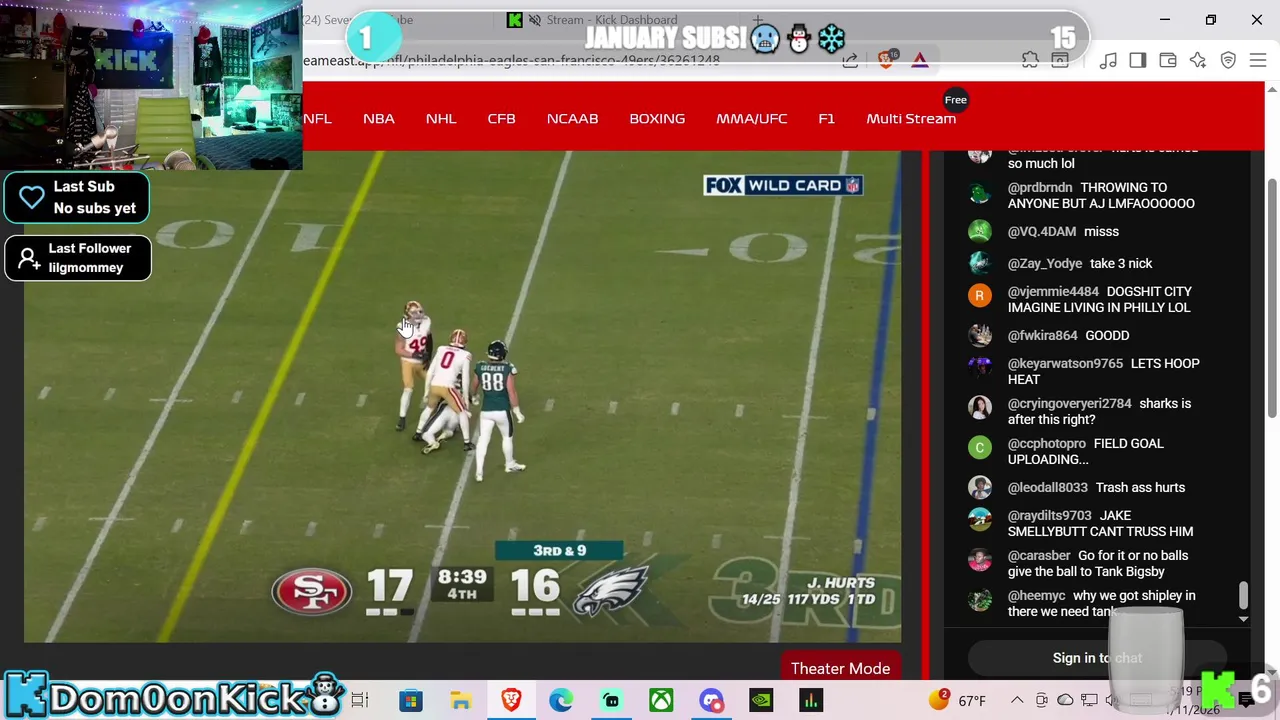Open the 67°F weather widget
Viewport: 1280px width, 720px height.
(x=957, y=700)
